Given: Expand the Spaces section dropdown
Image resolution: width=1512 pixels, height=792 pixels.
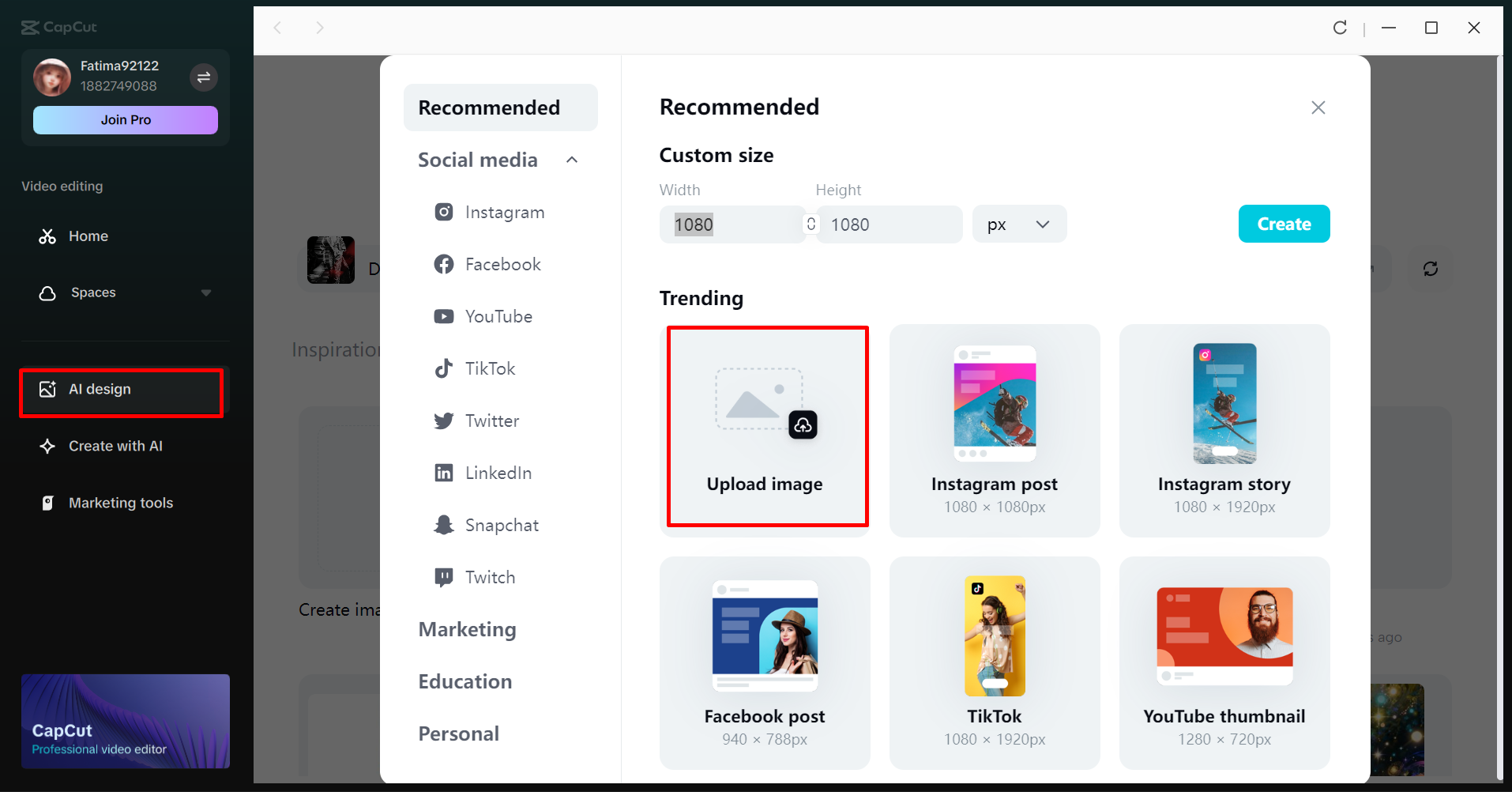Looking at the screenshot, I should (206, 292).
